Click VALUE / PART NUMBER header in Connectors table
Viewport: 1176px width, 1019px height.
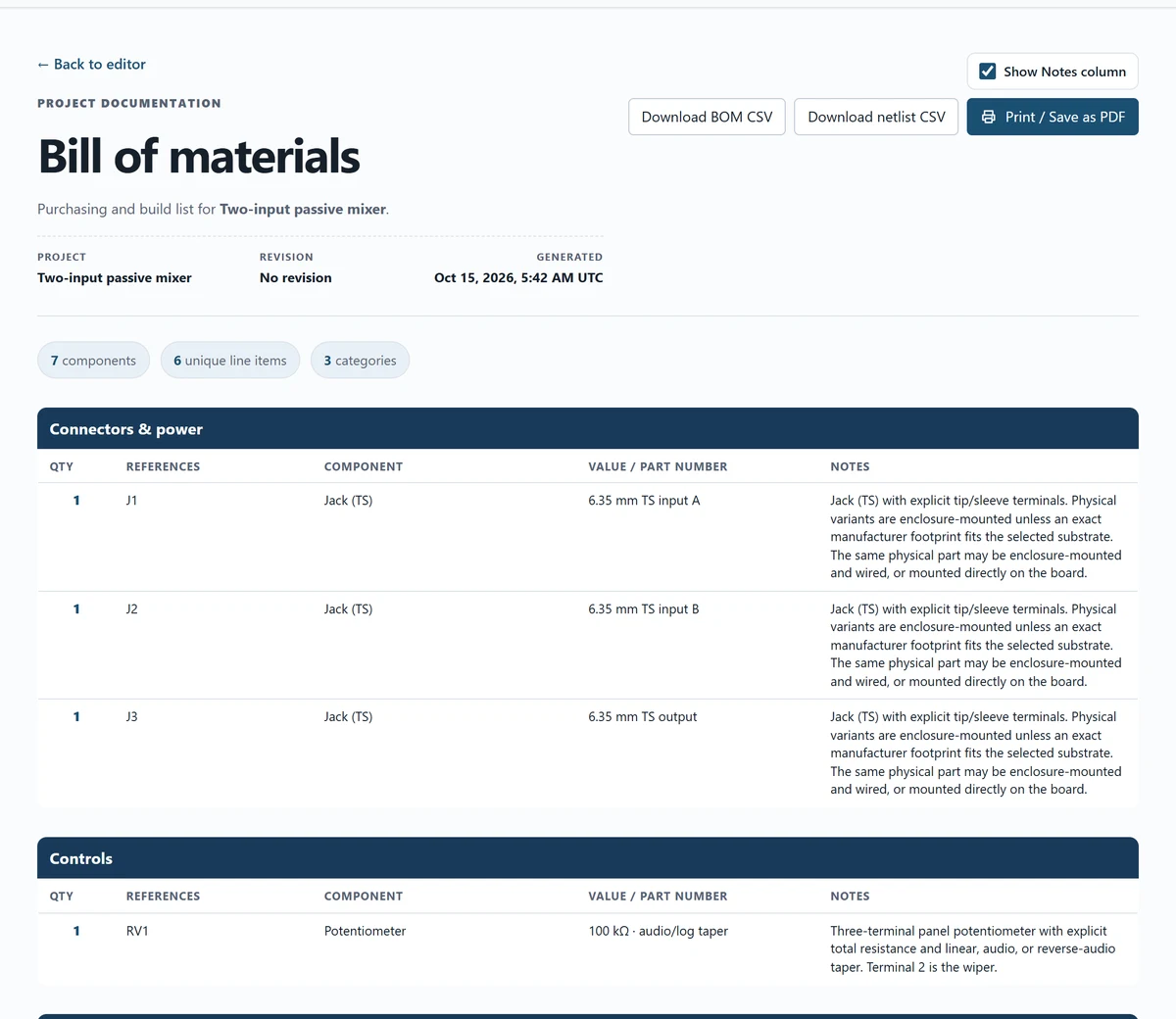coord(658,466)
